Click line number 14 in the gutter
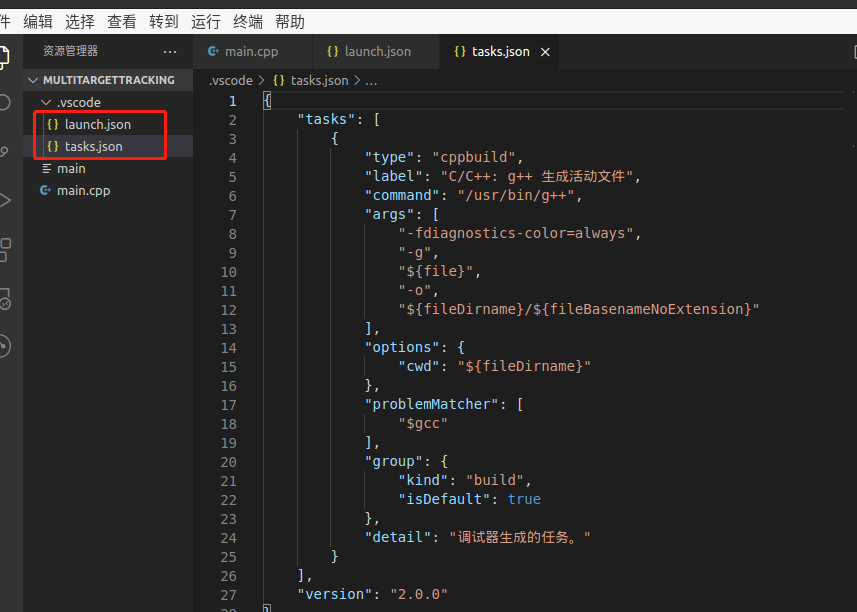The image size is (857, 612). [228, 348]
